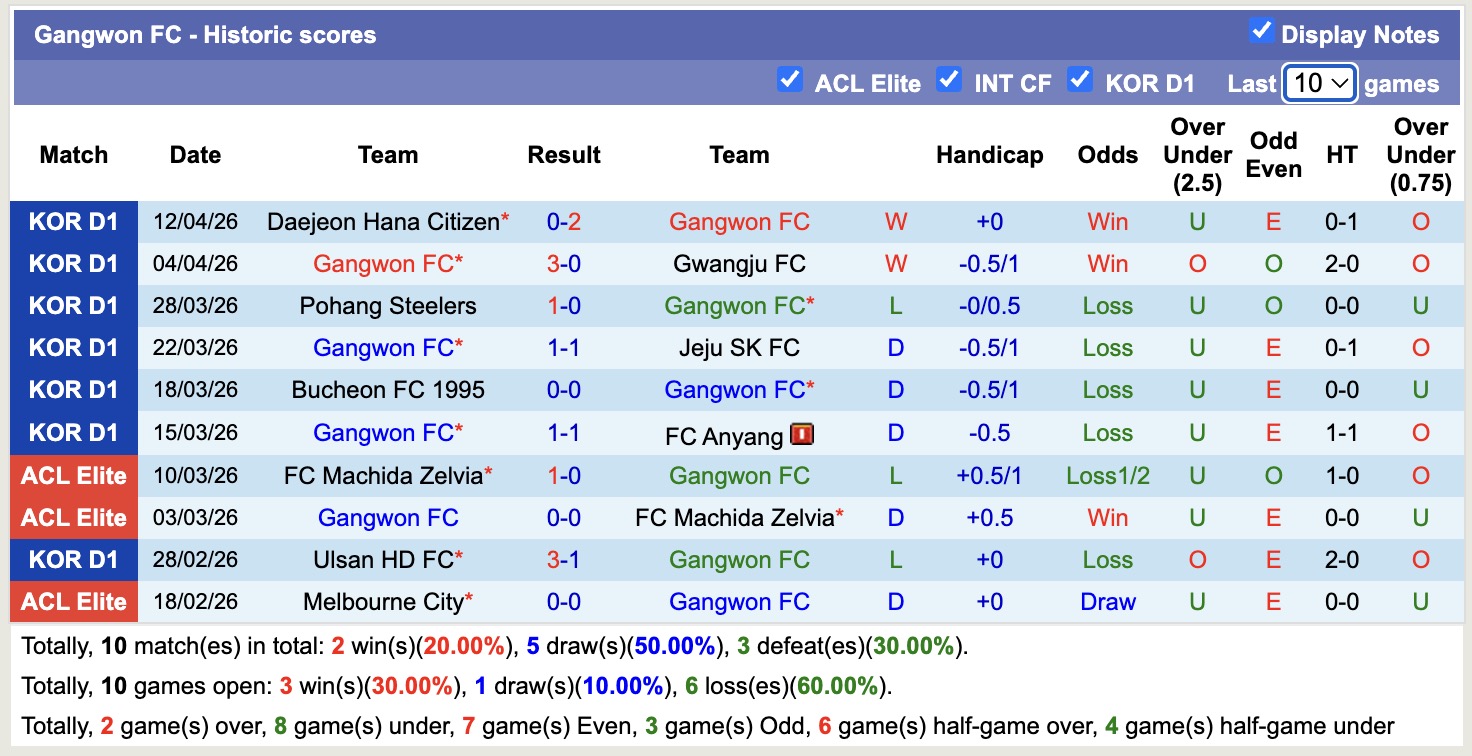Open the Ulsan HD FC team page
The height and width of the screenshot is (756, 1472).
388,559
